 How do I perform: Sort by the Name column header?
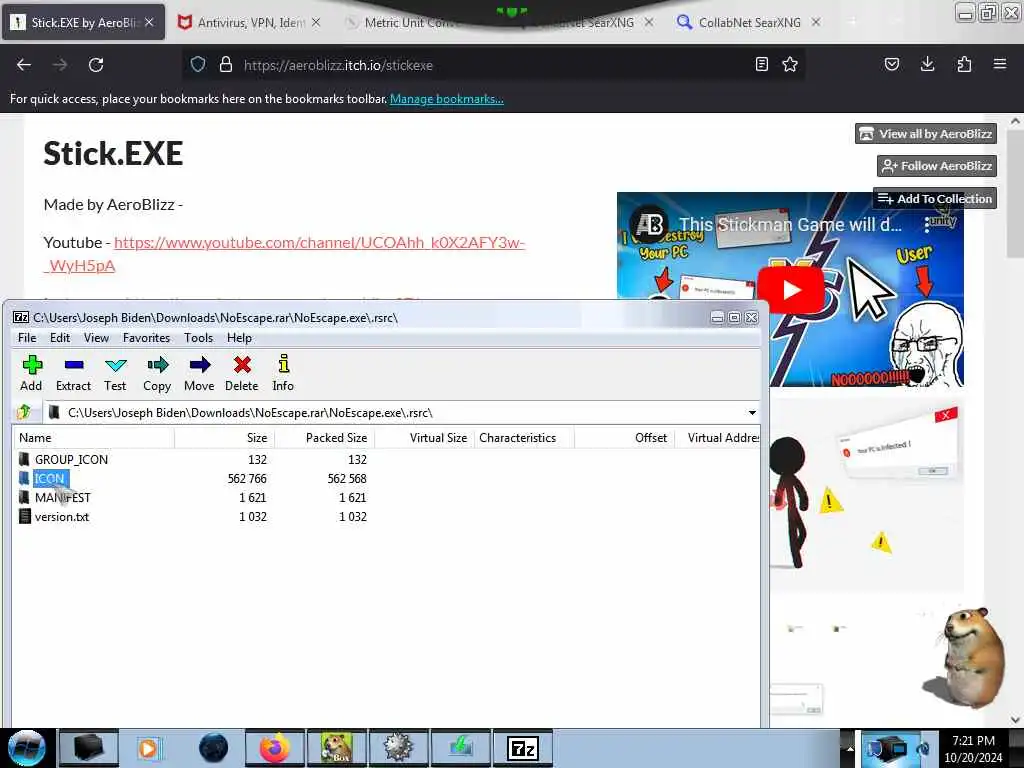(x=93, y=438)
